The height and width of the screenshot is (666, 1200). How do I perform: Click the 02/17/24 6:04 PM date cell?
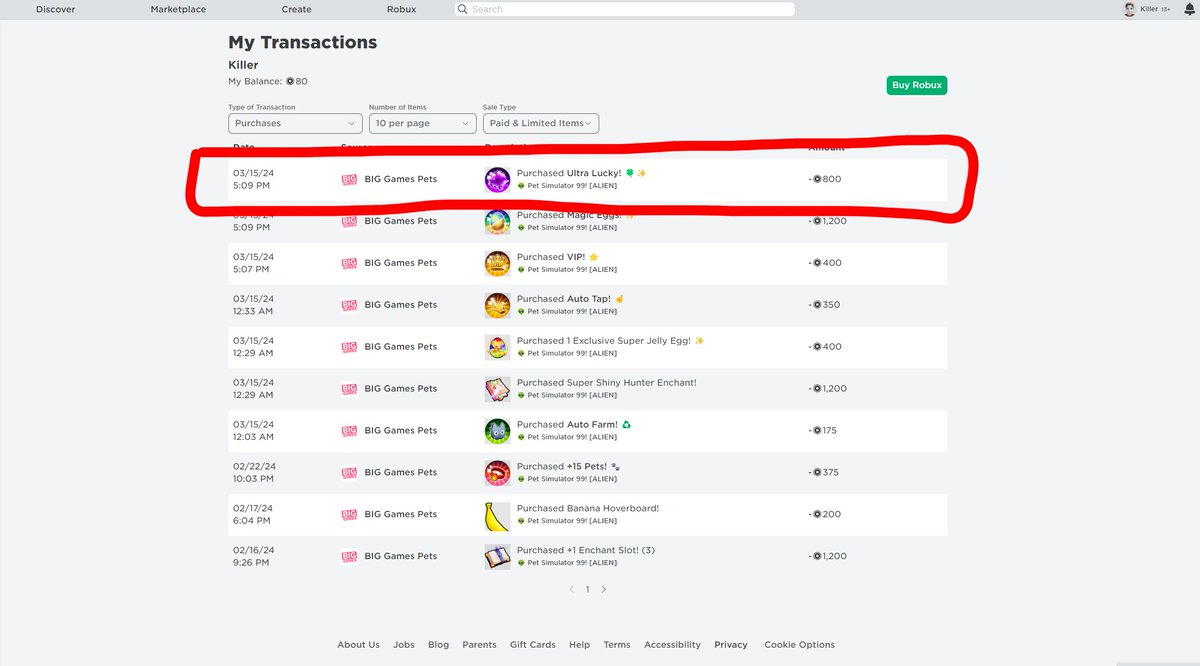(x=253, y=515)
